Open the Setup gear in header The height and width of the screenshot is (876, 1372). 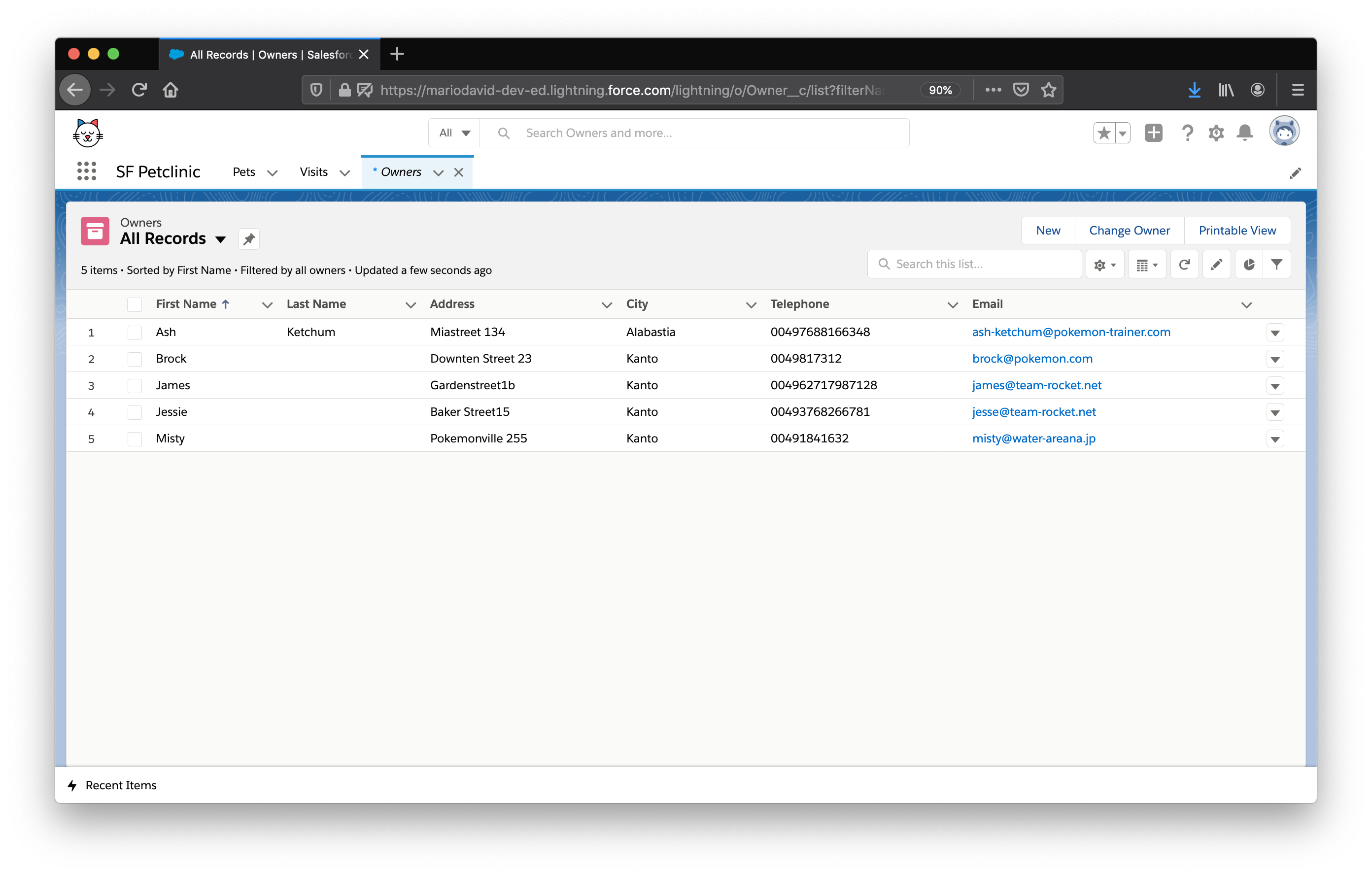point(1216,133)
